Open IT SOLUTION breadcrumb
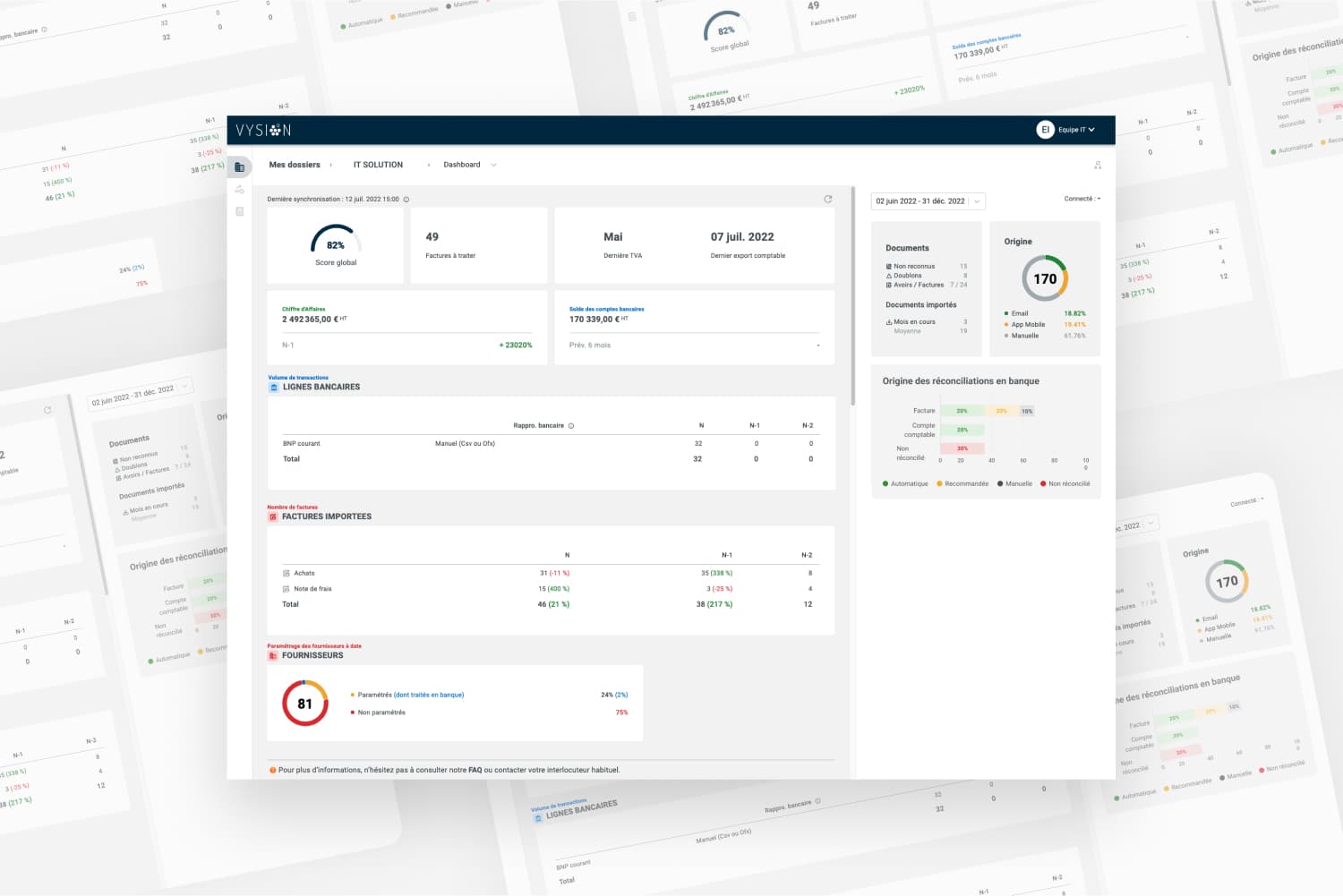This screenshot has height=896, width=1343. click(x=378, y=165)
